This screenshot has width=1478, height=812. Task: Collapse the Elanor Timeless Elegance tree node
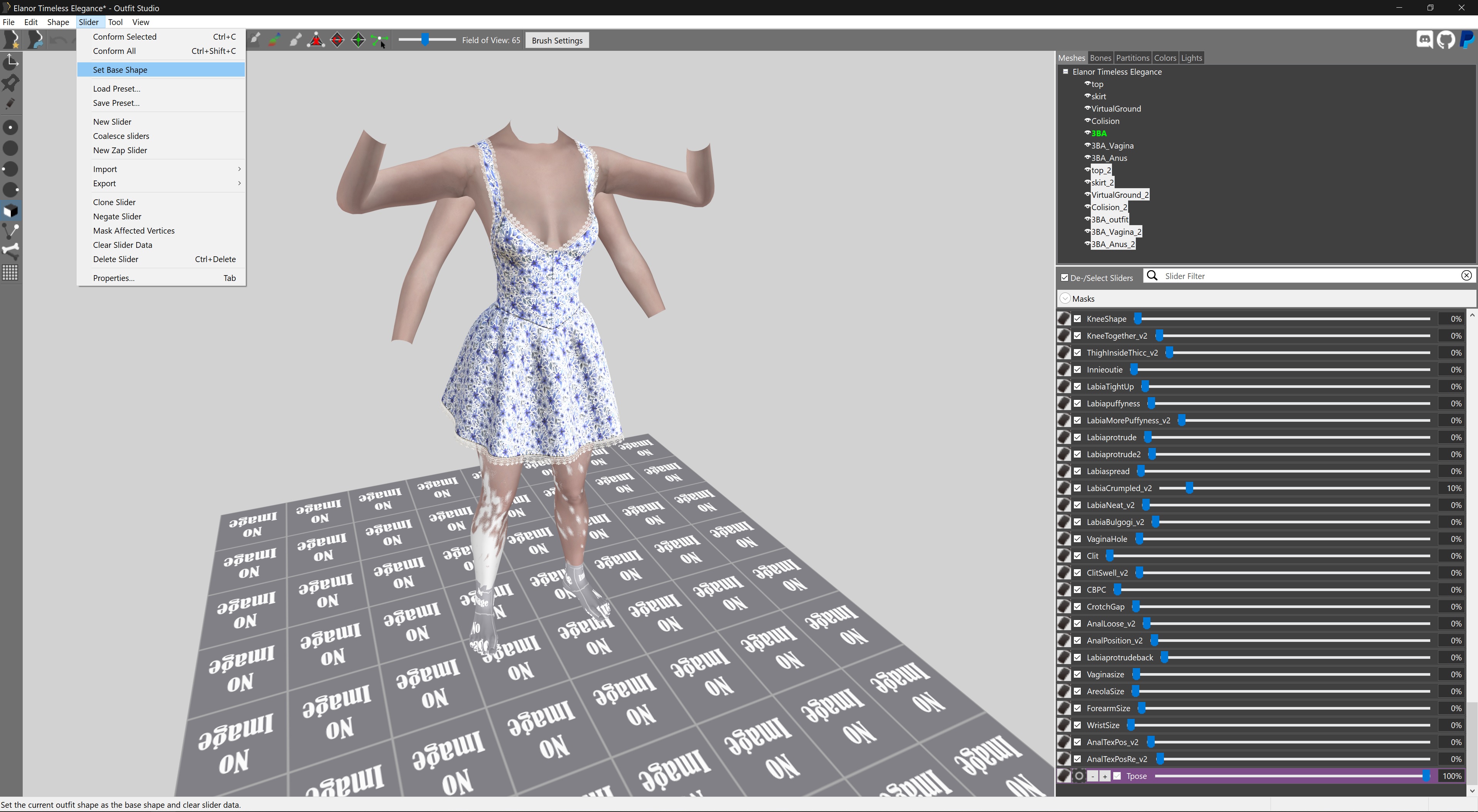pyautogui.click(x=1065, y=72)
